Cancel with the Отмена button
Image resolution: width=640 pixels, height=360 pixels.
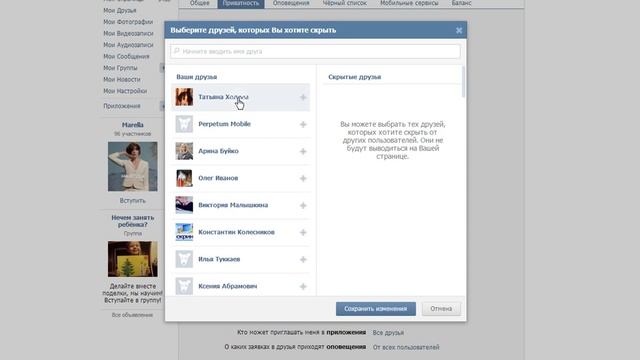(x=441, y=309)
